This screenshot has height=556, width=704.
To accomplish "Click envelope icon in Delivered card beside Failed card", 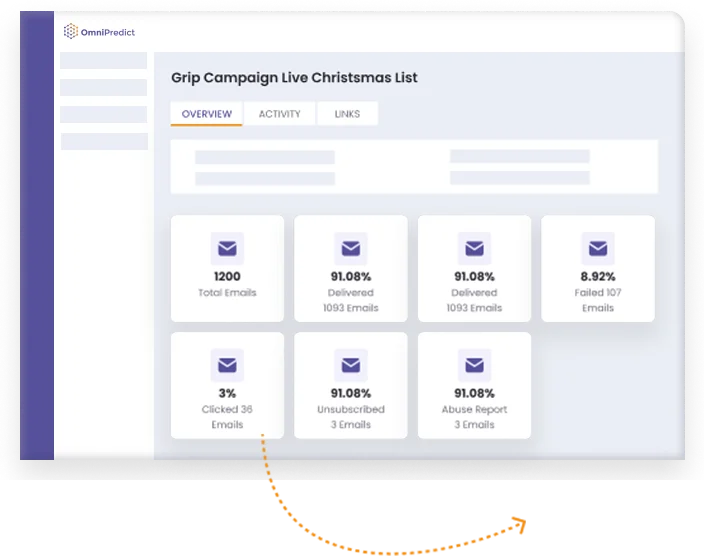I will point(474,248).
